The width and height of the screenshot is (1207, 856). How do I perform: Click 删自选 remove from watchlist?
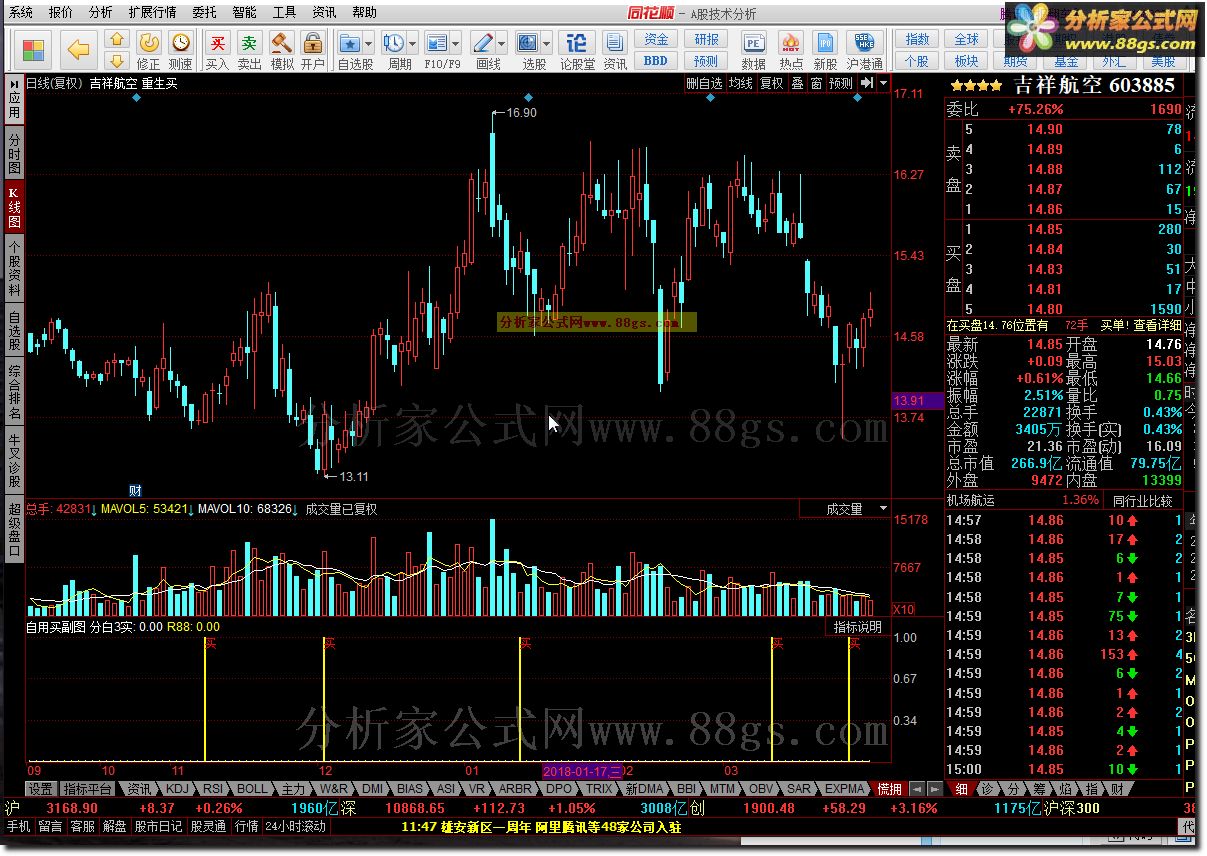pyautogui.click(x=704, y=84)
